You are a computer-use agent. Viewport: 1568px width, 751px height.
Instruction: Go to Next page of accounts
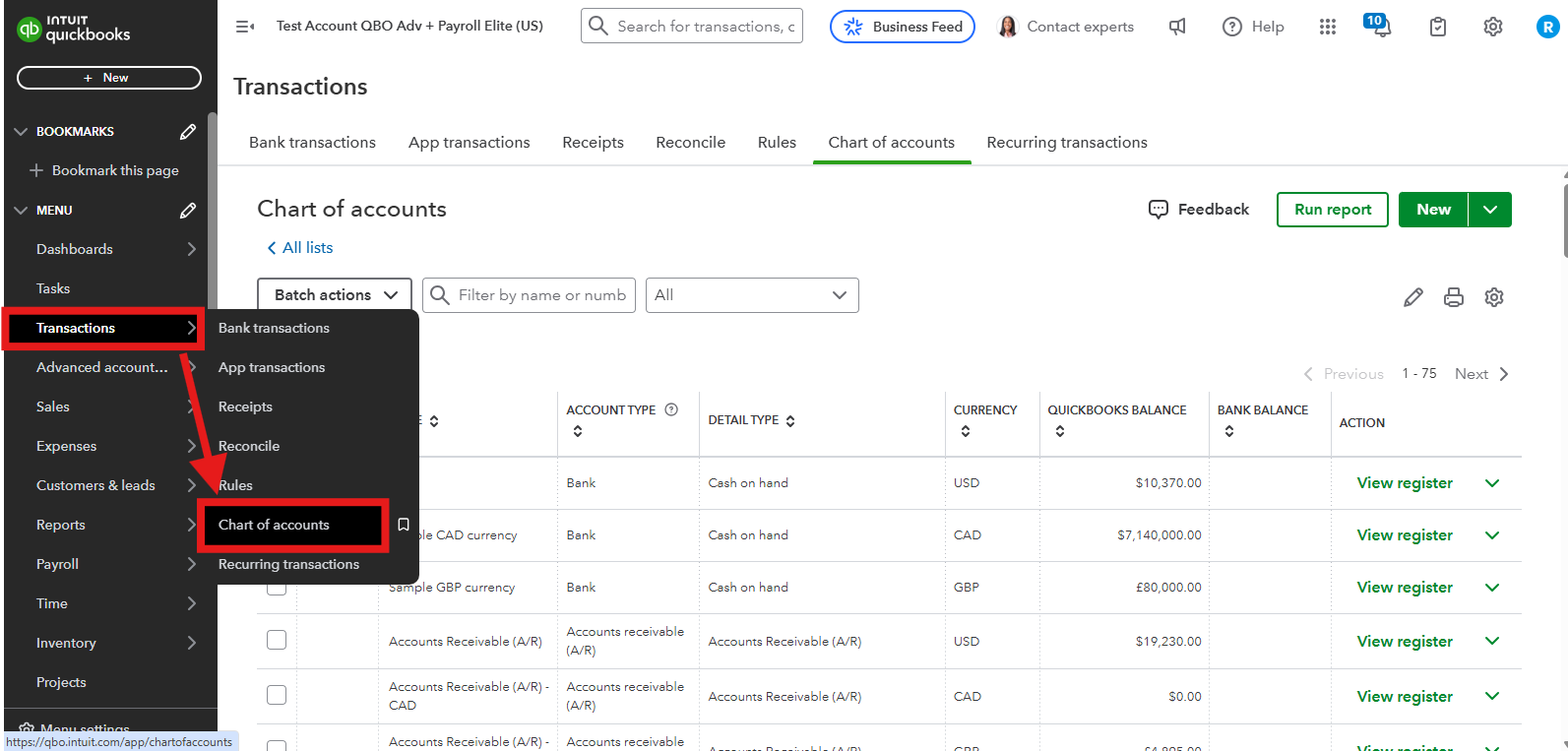(x=1481, y=374)
